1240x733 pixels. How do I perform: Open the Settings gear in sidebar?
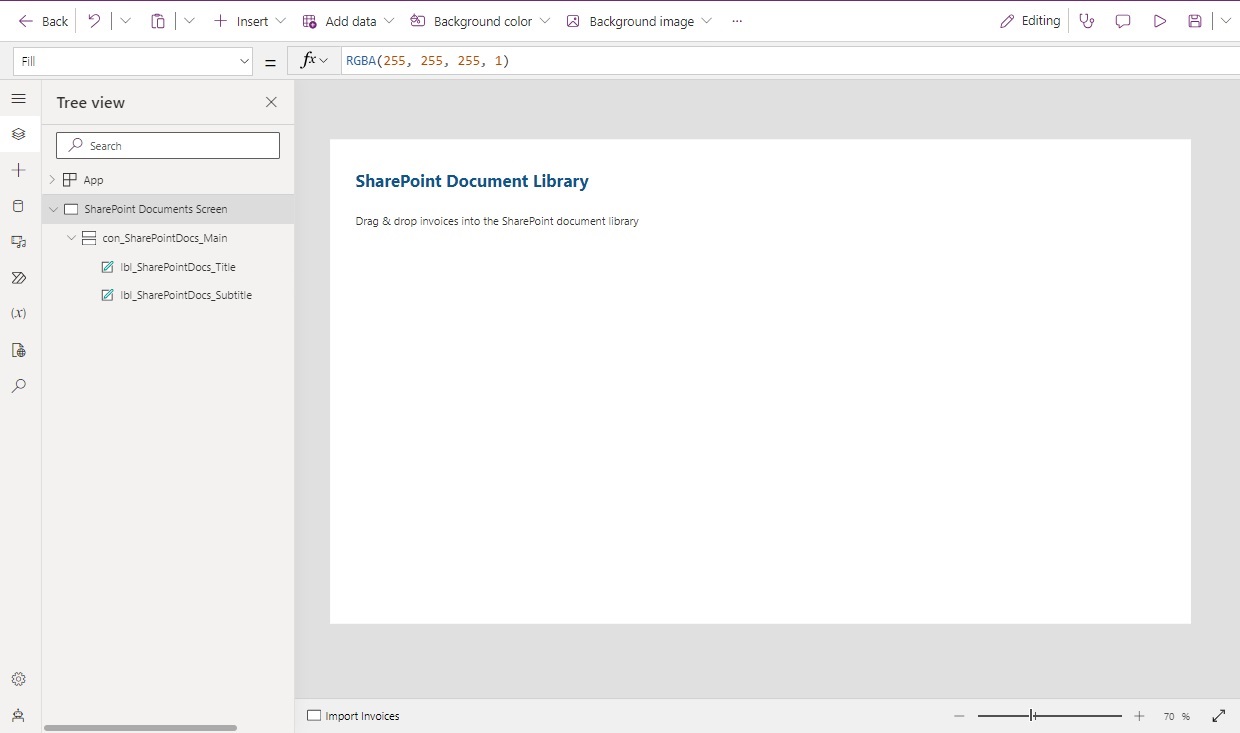pyautogui.click(x=18, y=679)
